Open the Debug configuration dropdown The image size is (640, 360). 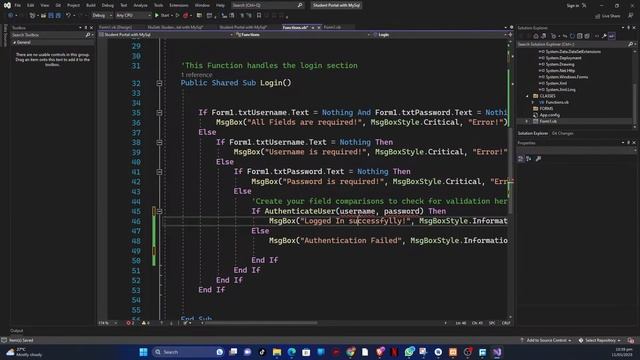(102, 16)
